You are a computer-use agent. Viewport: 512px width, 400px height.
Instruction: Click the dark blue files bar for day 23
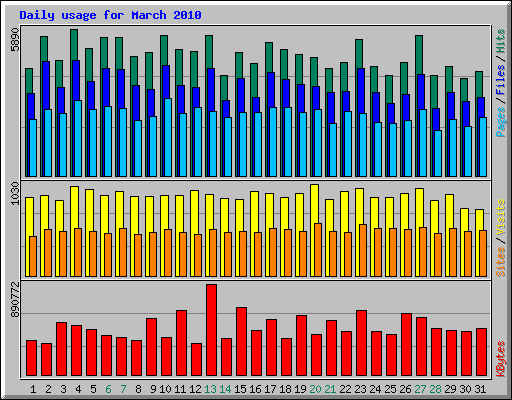click(x=361, y=91)
